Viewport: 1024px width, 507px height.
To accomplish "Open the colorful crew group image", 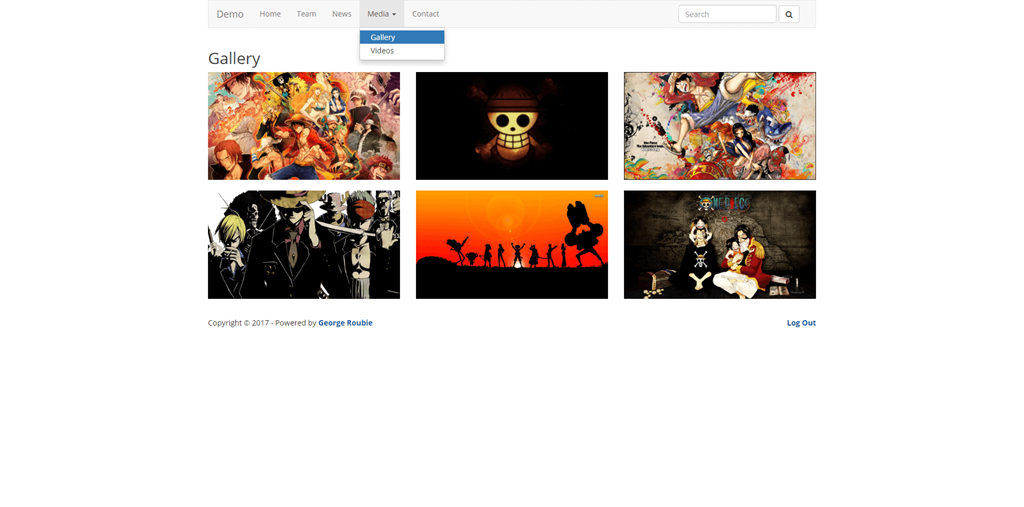I will point(304,126).
